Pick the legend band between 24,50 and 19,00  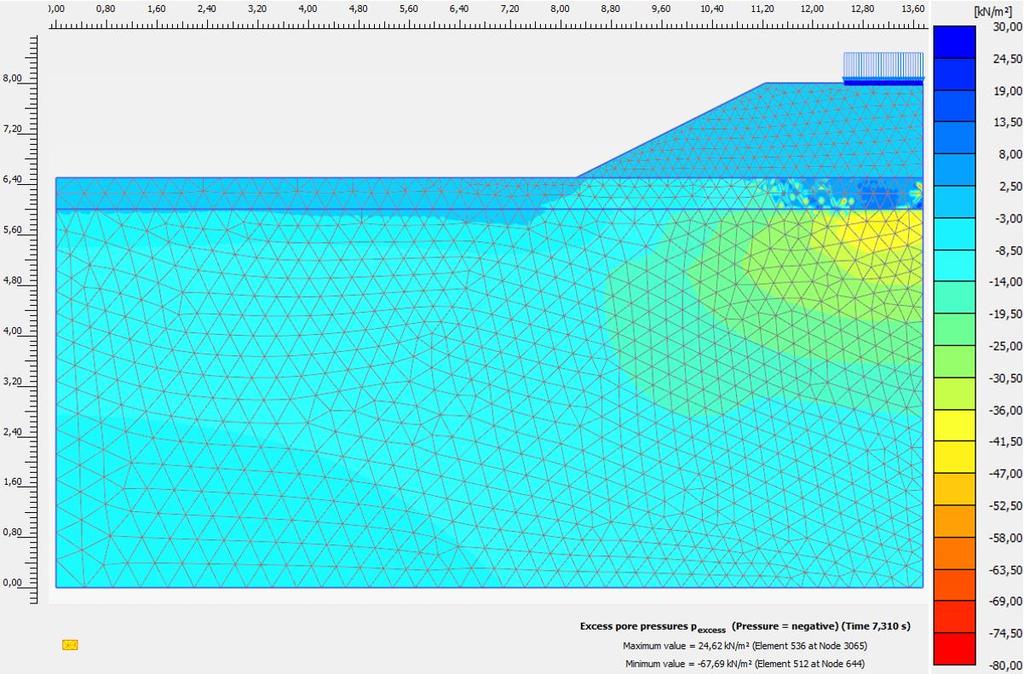954,74
